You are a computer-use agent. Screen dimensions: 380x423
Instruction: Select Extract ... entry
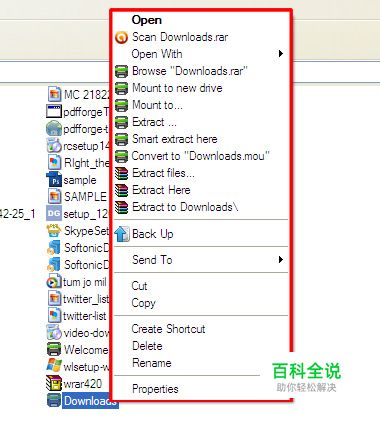pyautogui.click(x=154, y=122)
